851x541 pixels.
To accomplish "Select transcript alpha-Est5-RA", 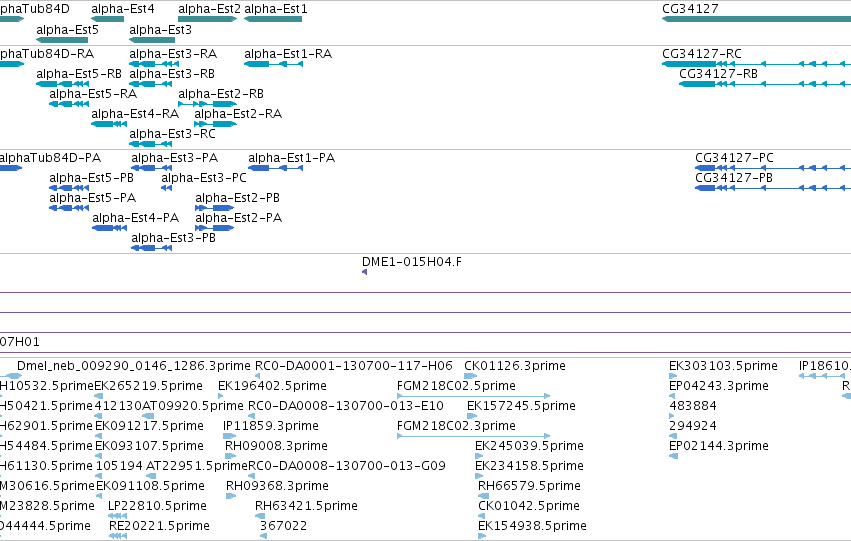I will click(69, 104).
